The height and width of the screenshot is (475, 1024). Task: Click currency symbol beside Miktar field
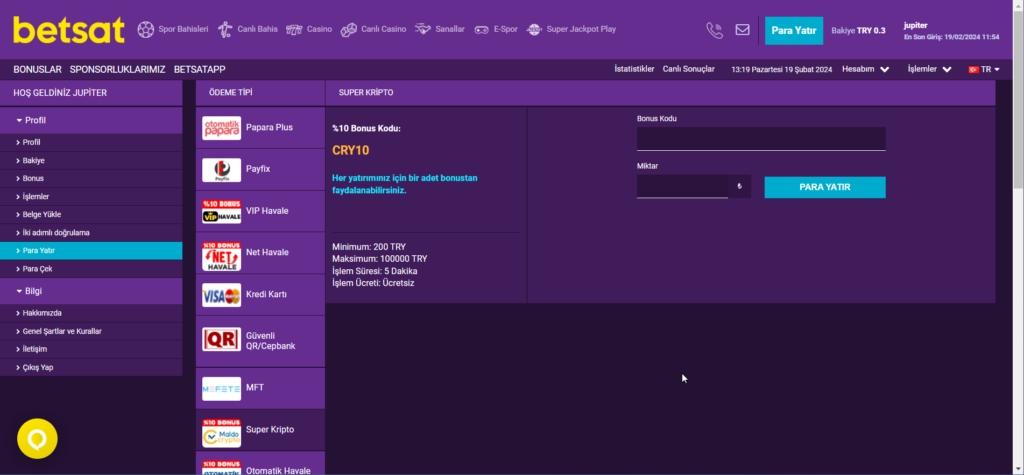[x=739, y=186]
